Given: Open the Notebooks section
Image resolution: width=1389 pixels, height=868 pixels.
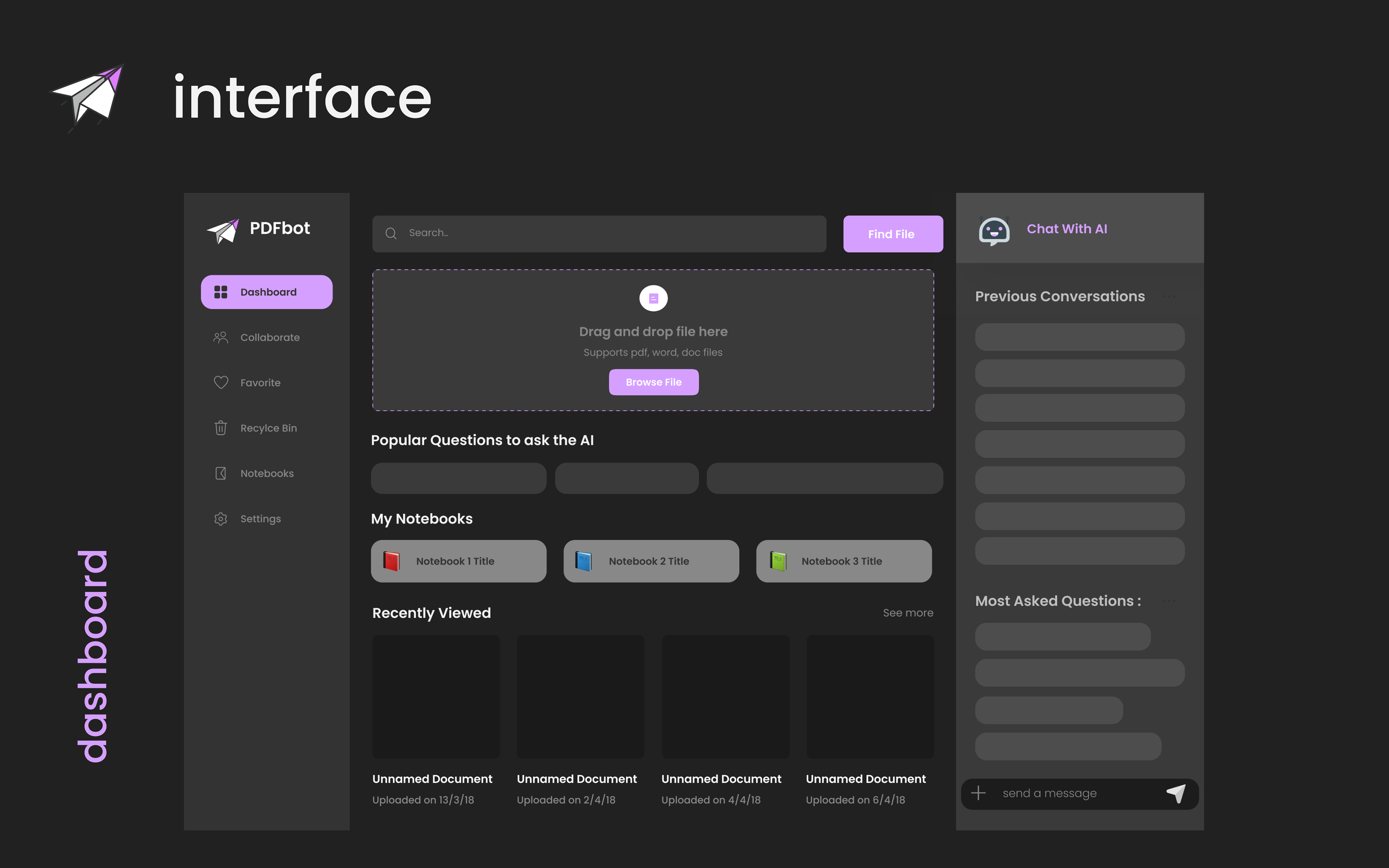Looking at the screenshot, I should pos(266,474).
